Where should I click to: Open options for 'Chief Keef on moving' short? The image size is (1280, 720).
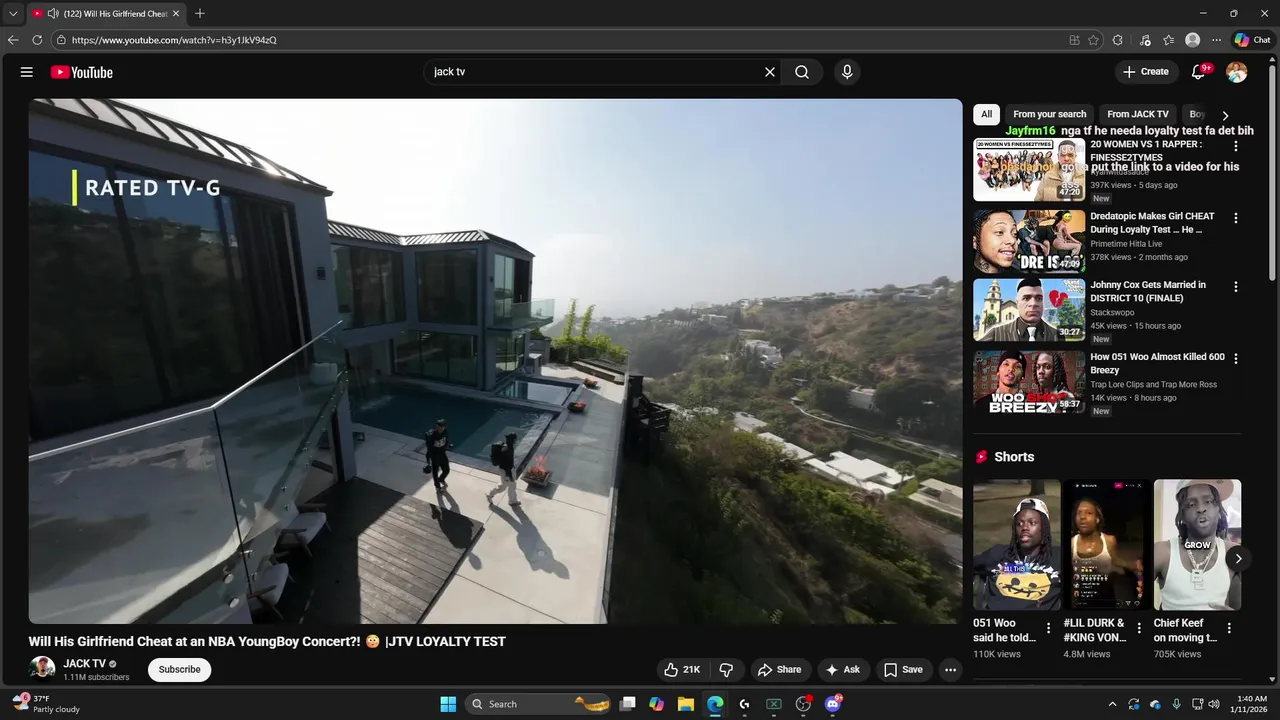(x=1229, y=628)
